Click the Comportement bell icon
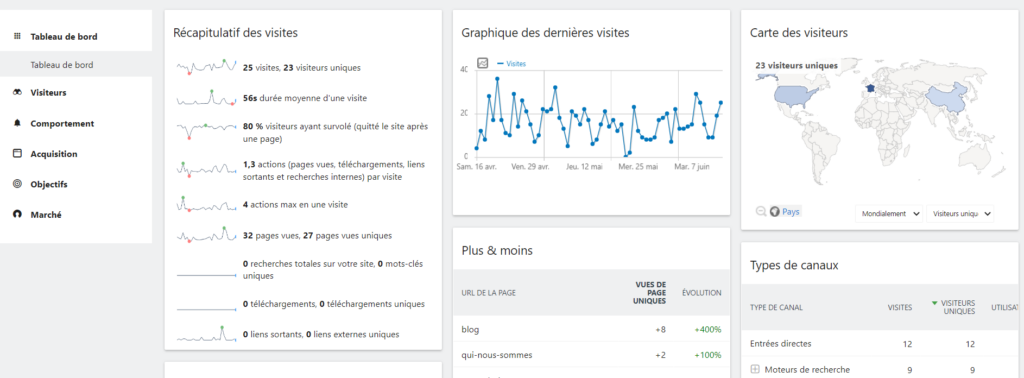The height and width of the screenshot is (378, 1024). (x=18, y=123)
